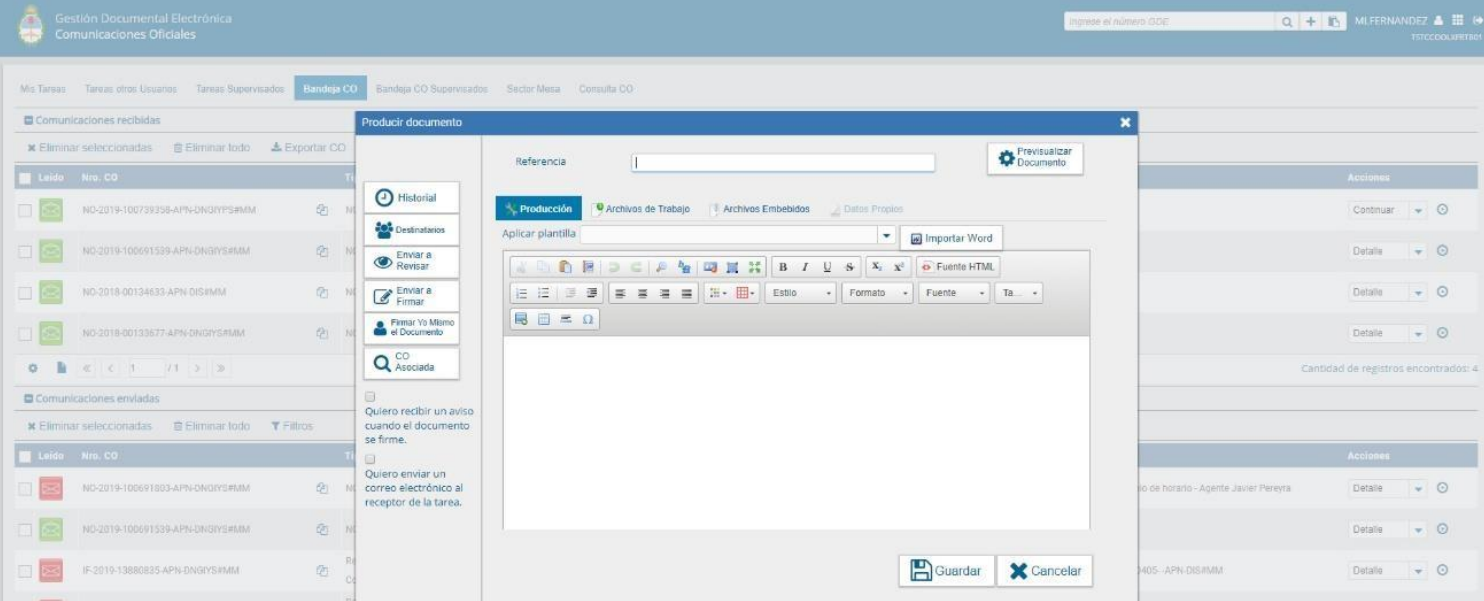1484x601 pixels.
Task: Open the Aplicar plantilla dropdown
Action: point(885,235)
